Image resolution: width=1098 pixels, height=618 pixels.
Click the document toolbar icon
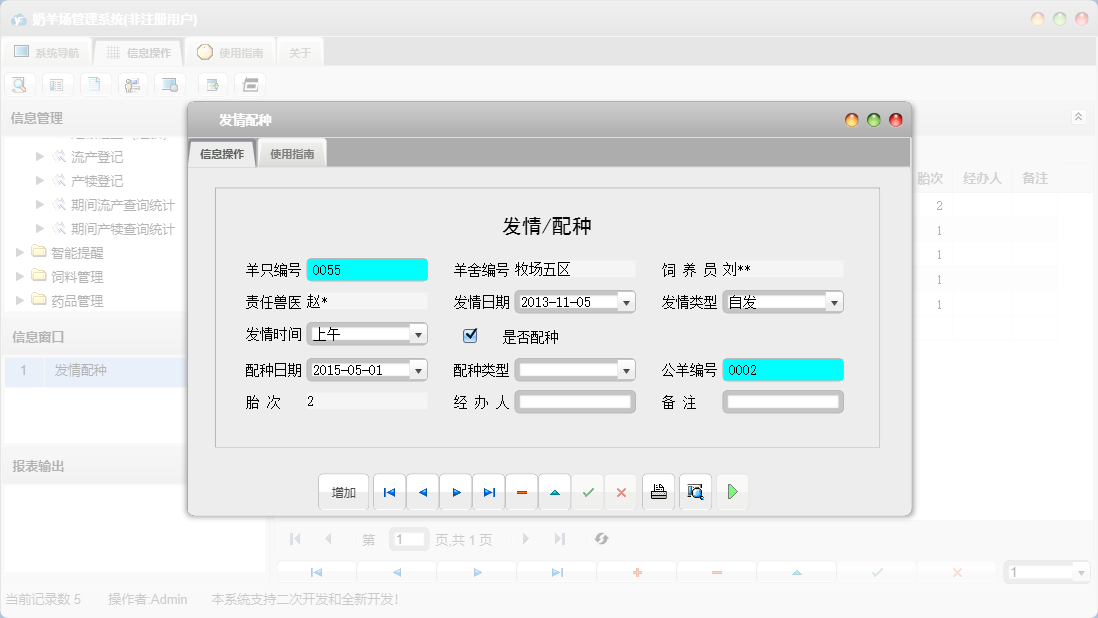tap(95, 84)
